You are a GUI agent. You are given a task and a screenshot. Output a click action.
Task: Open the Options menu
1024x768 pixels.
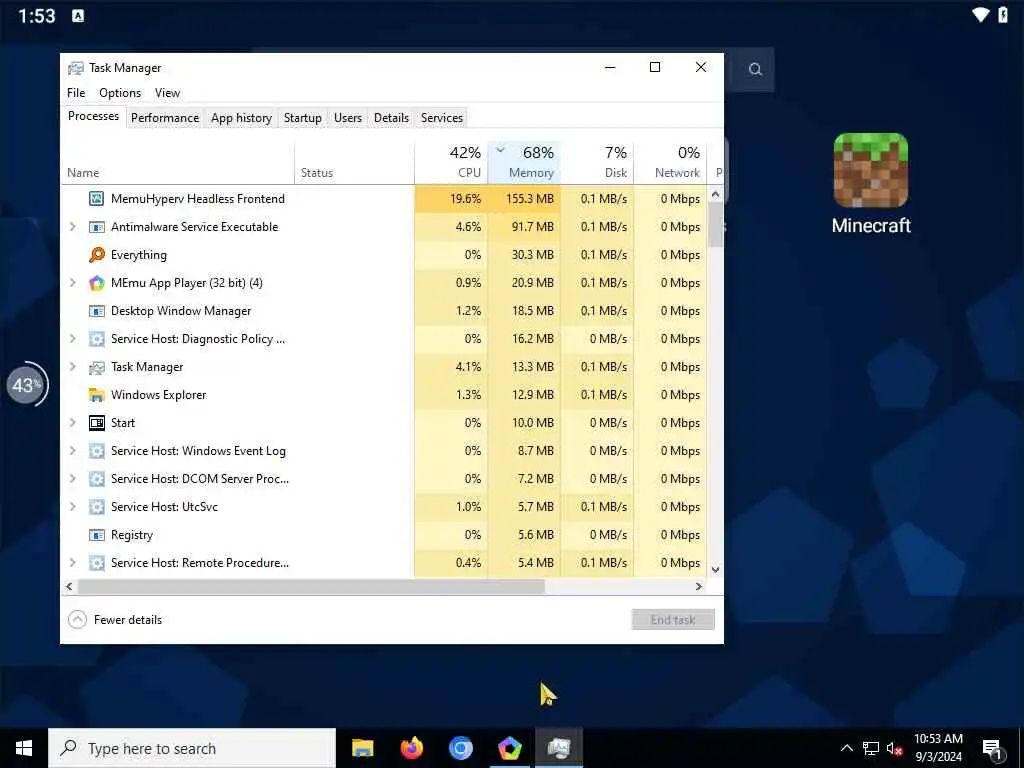120,93
